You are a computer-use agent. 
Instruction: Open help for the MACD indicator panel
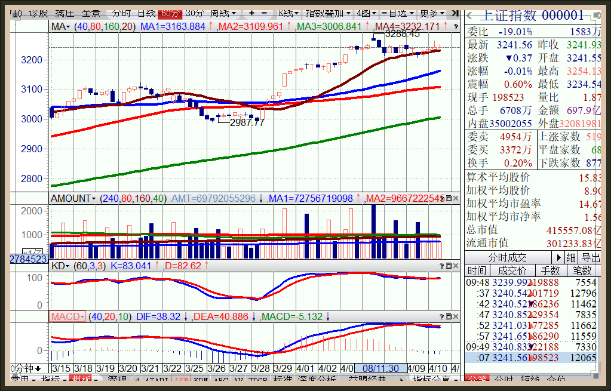click(x=442, y=317)
